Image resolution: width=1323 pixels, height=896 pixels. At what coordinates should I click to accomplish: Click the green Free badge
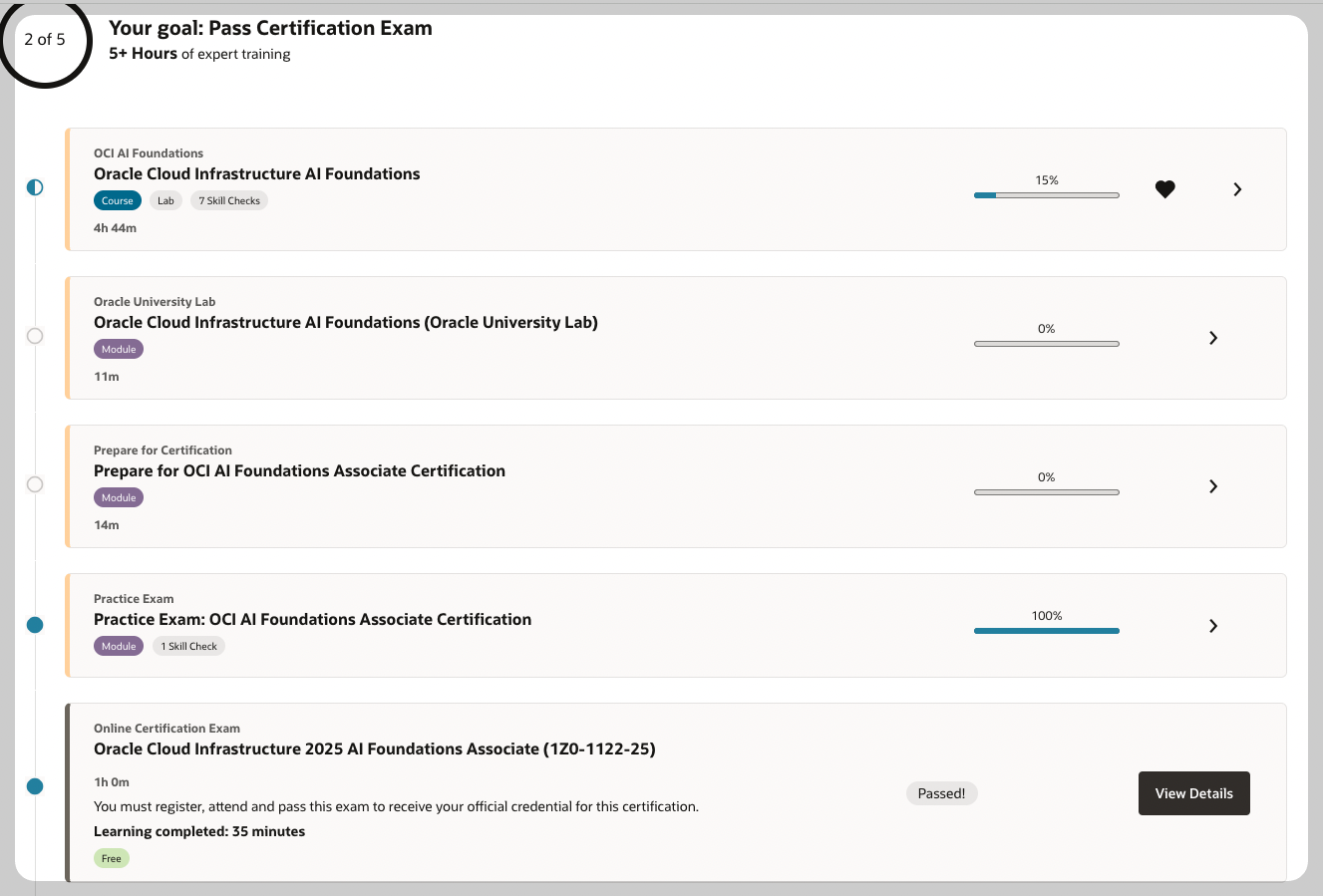coord(112,858)
